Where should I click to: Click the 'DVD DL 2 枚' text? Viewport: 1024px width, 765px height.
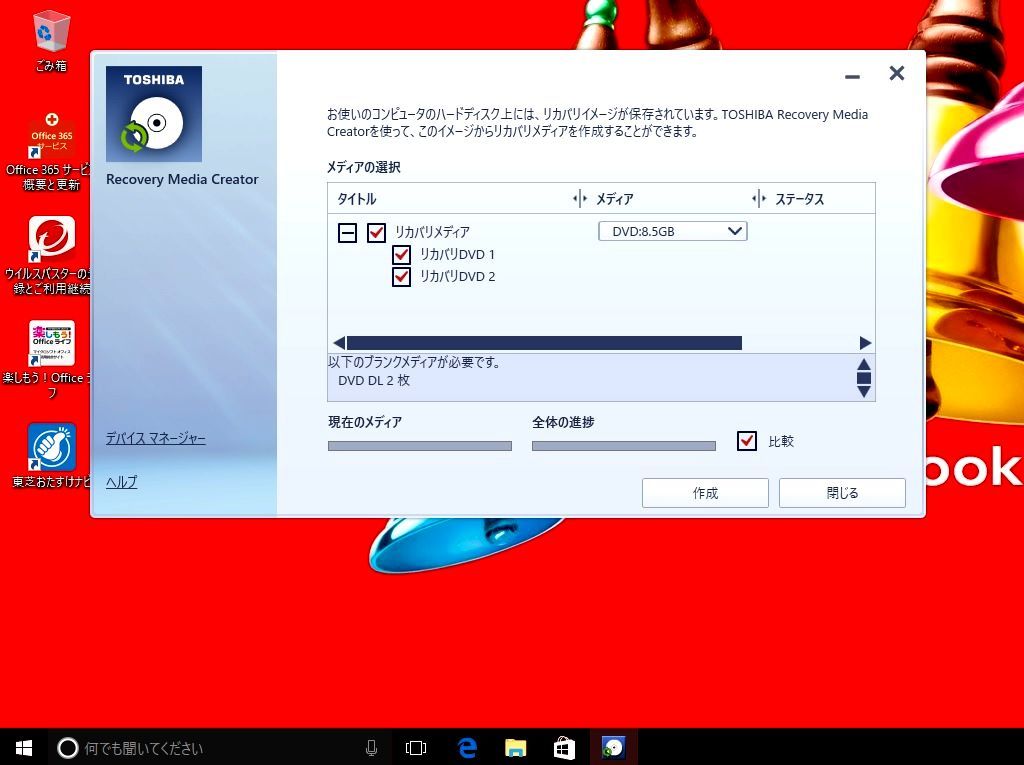tap(374, 380)
